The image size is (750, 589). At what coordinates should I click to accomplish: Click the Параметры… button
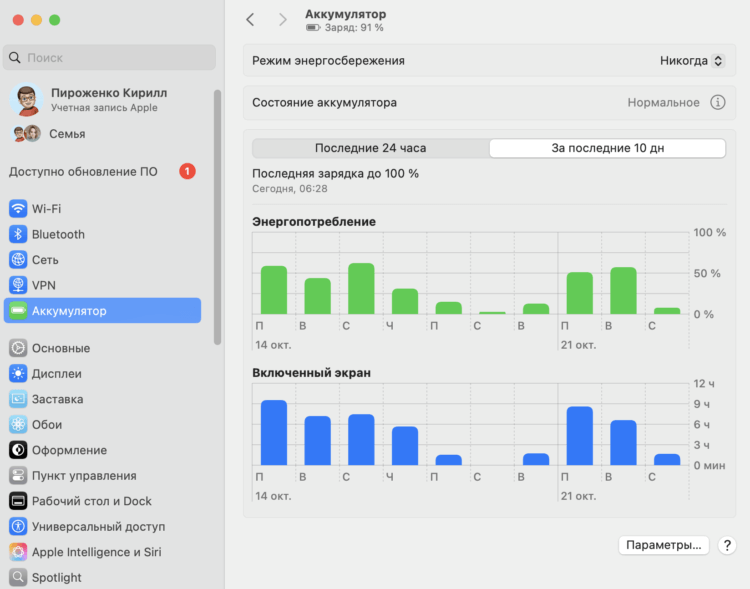click(x=664, y=545)
